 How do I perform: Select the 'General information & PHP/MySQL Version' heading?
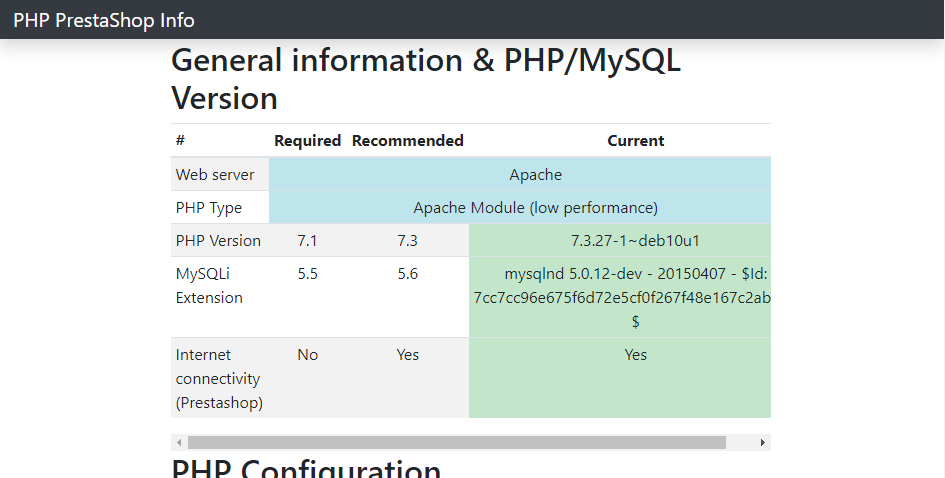[x=425, y=79]
